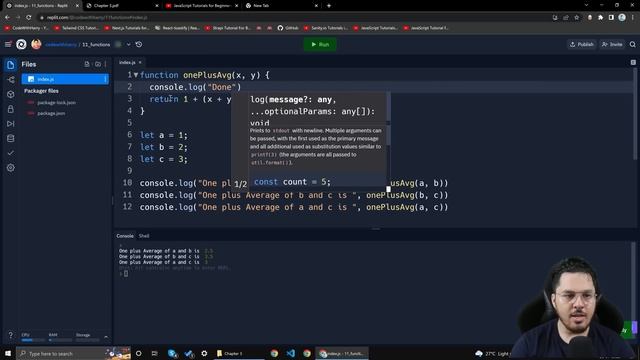
Task: Open the Tailwind CSS Tutorial bookmark
Action: (x=76, y=28)
